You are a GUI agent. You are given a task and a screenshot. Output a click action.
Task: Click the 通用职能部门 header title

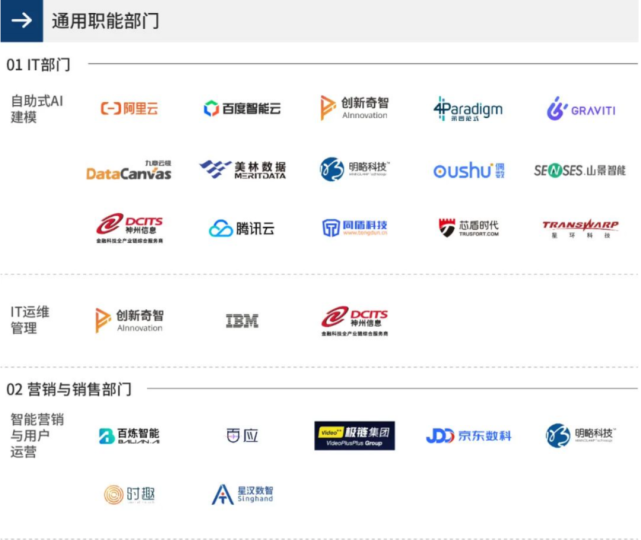tap(105, 21)
